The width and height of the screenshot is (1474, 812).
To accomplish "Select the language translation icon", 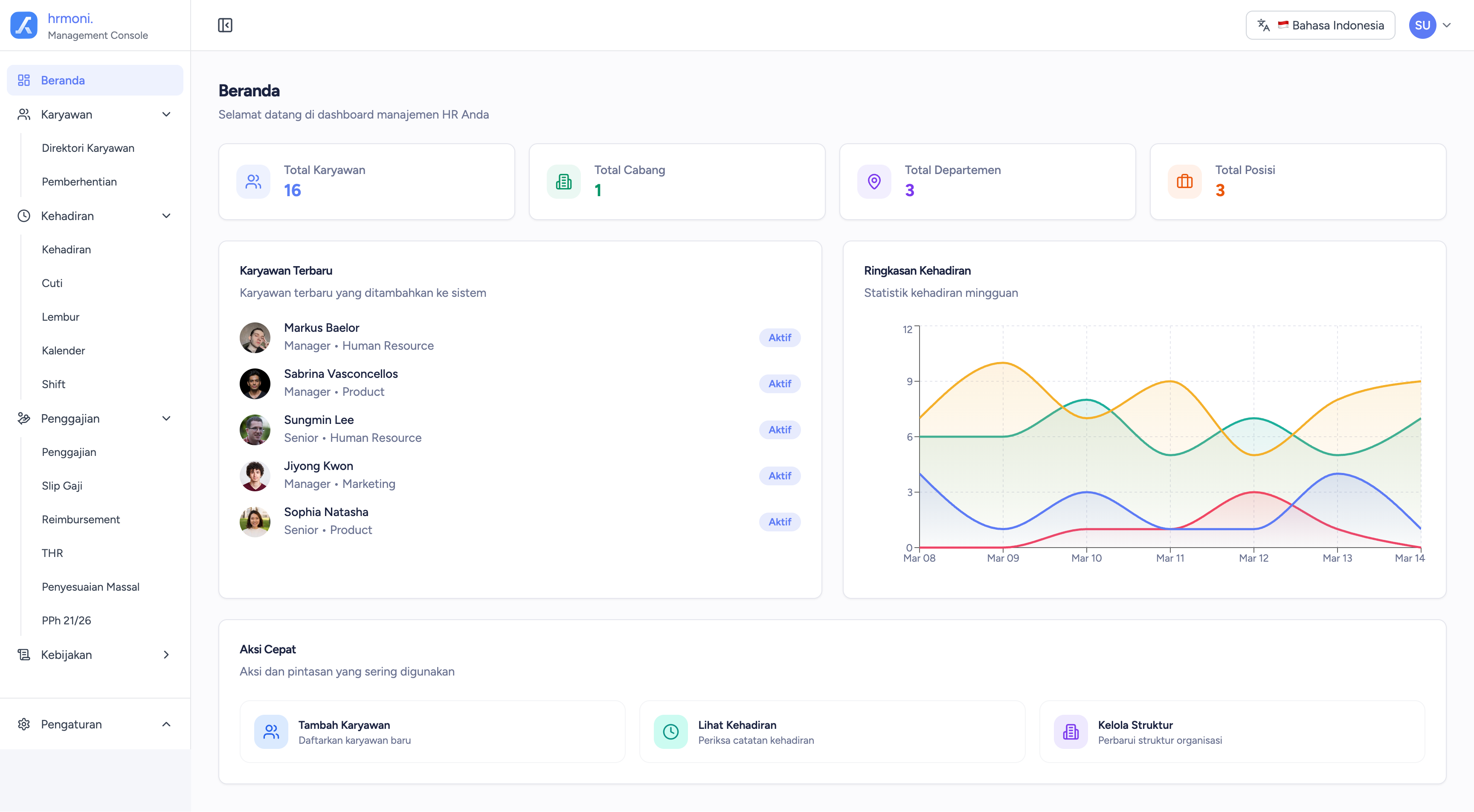I will point(1262,25).
